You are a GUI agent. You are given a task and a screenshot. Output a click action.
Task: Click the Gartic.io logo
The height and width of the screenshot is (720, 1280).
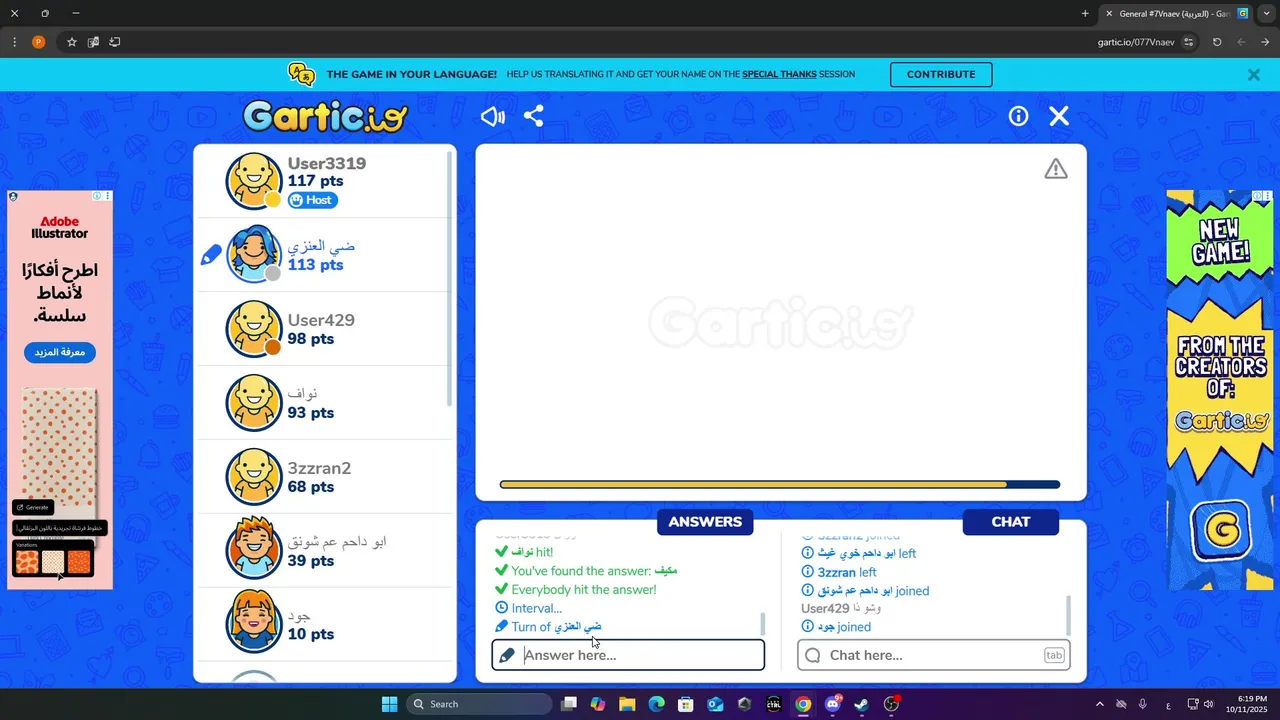325,117
